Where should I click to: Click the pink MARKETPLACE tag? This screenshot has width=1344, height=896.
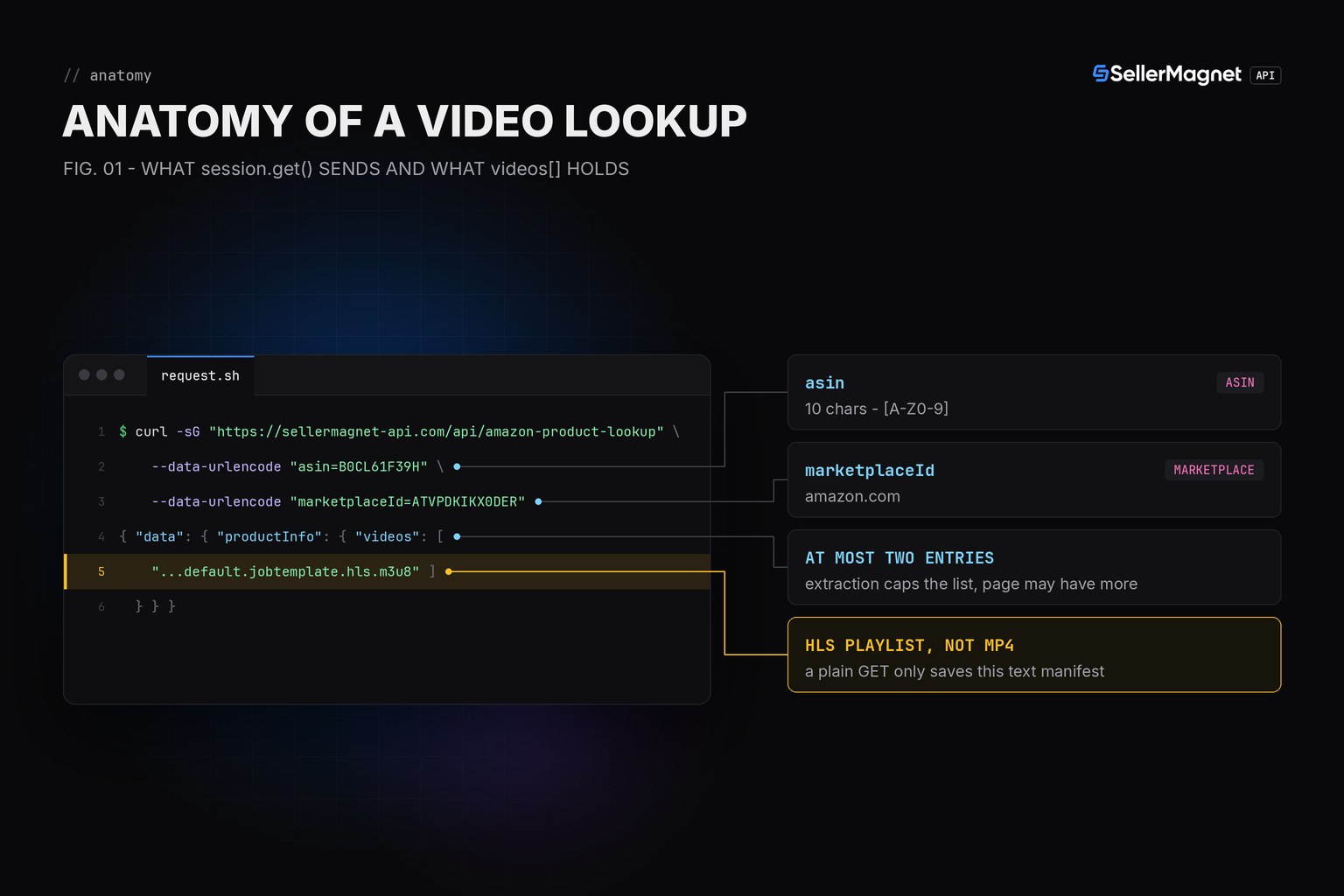pos(1214,470)
